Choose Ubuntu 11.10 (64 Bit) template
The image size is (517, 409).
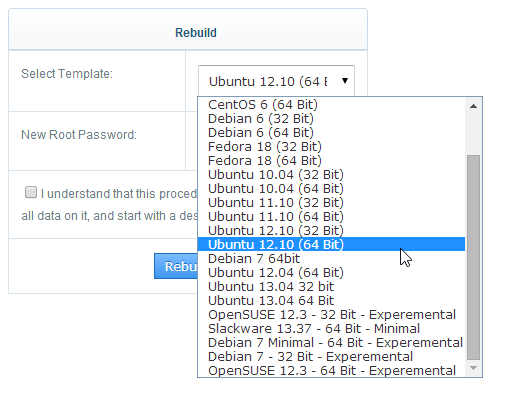(x=331, y=217)
